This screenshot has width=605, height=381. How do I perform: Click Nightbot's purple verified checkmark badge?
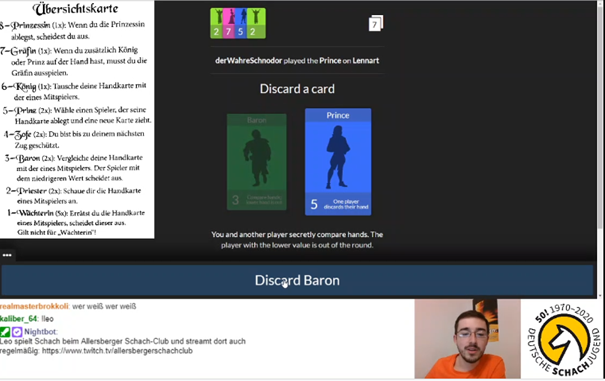(x=17, y=332)
